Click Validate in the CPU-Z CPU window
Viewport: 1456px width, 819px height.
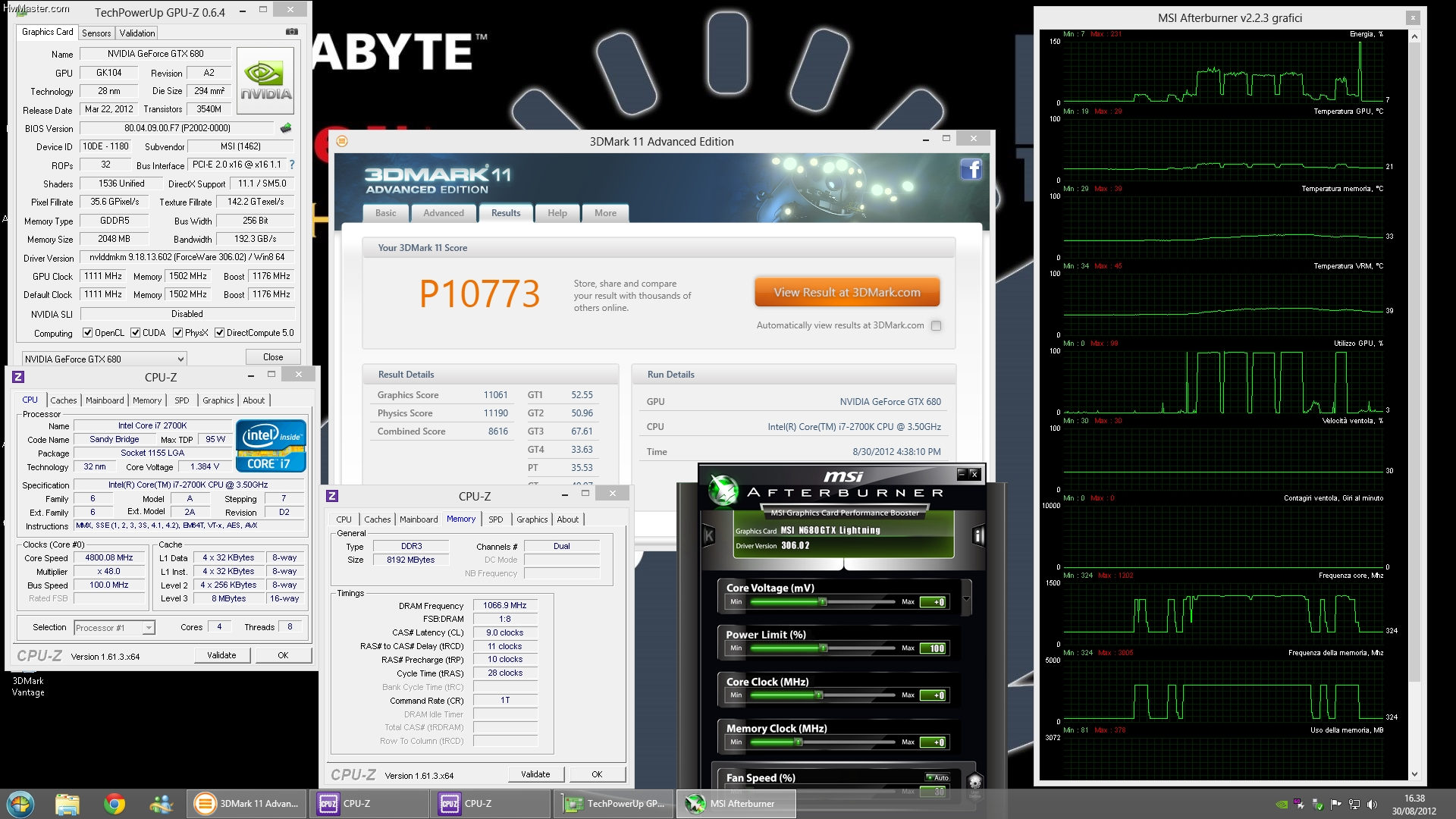[x=221, y=655]
